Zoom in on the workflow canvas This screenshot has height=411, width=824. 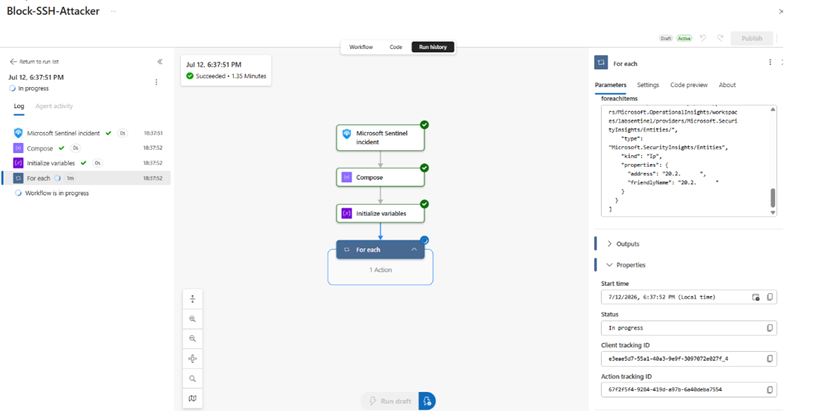pyautogui.click(x=192, y=318)
